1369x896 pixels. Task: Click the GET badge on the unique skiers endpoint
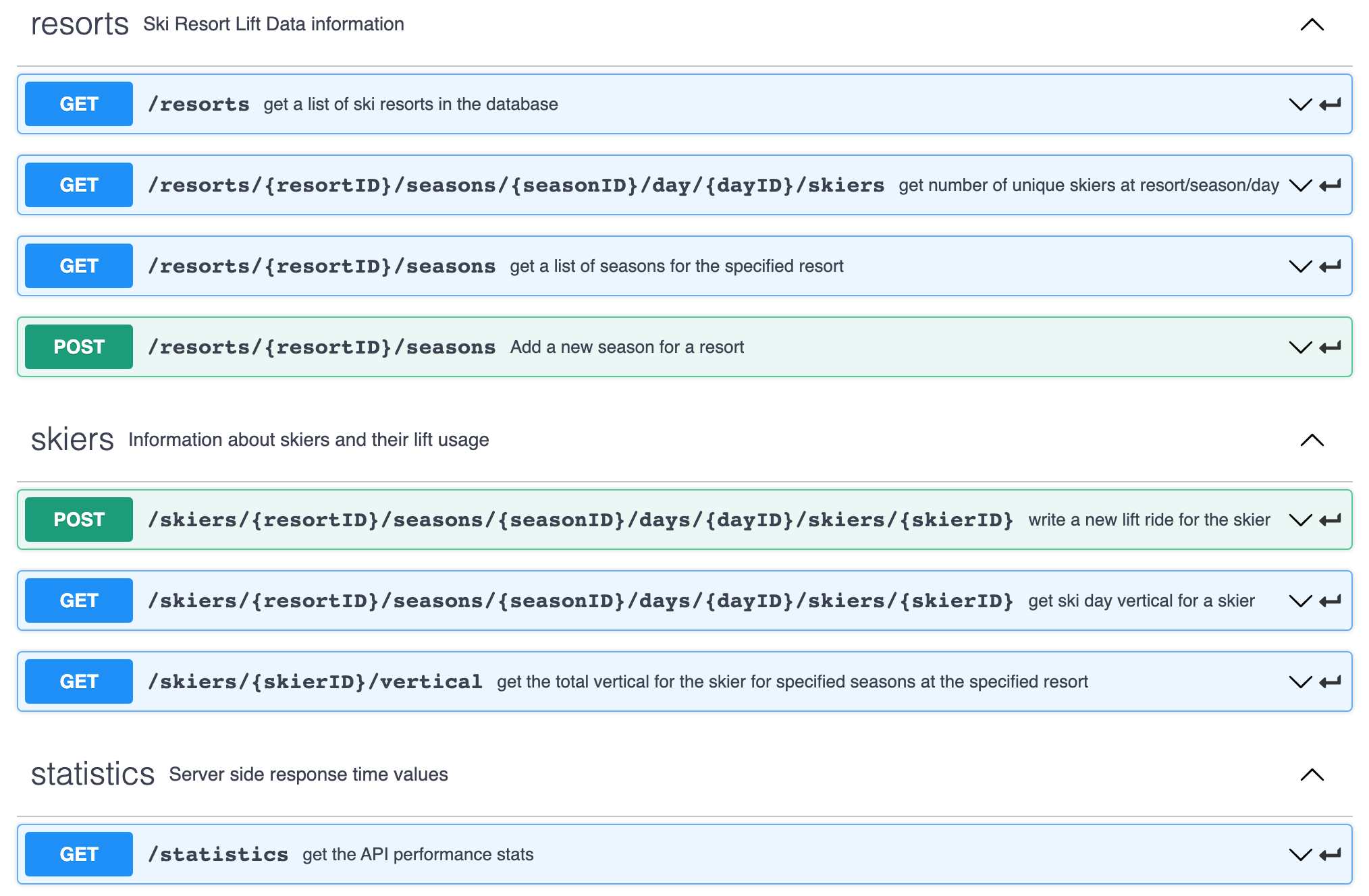78,184
